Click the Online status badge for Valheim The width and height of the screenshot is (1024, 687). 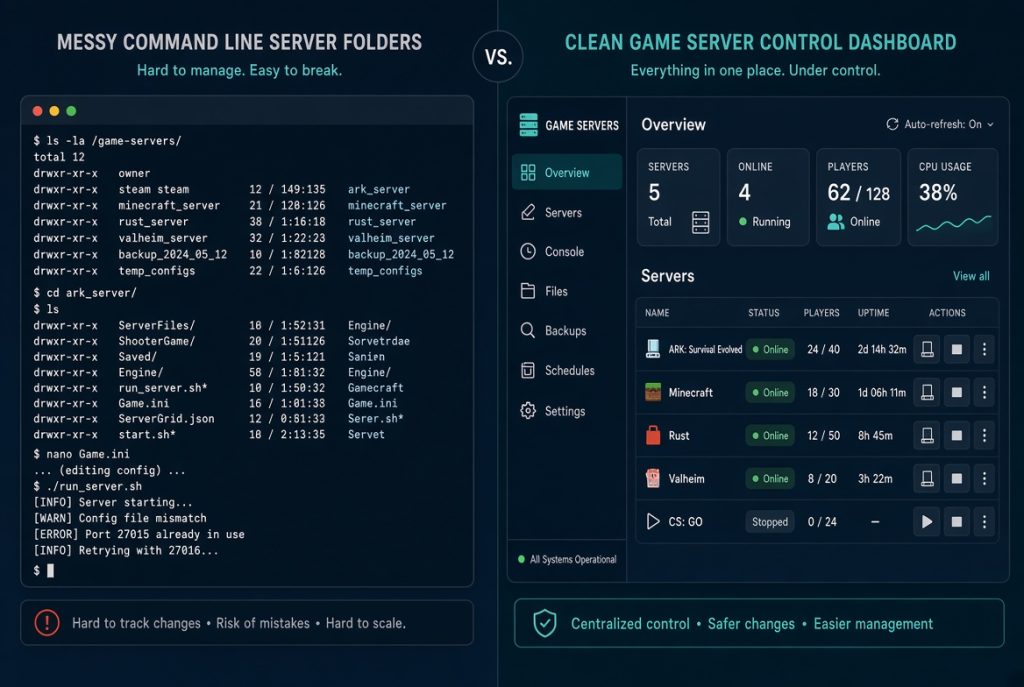770,479
